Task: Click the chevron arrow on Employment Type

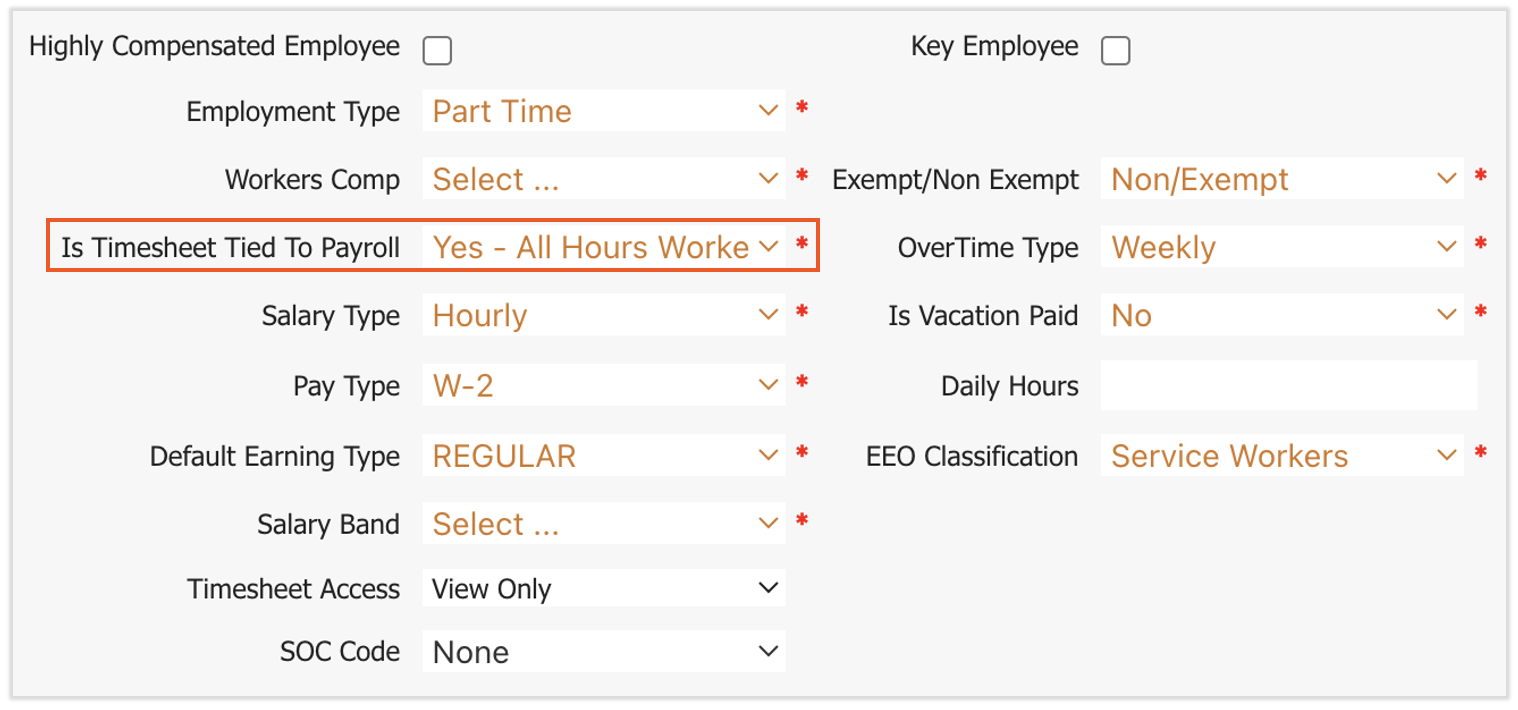Action: click(768, 111)
